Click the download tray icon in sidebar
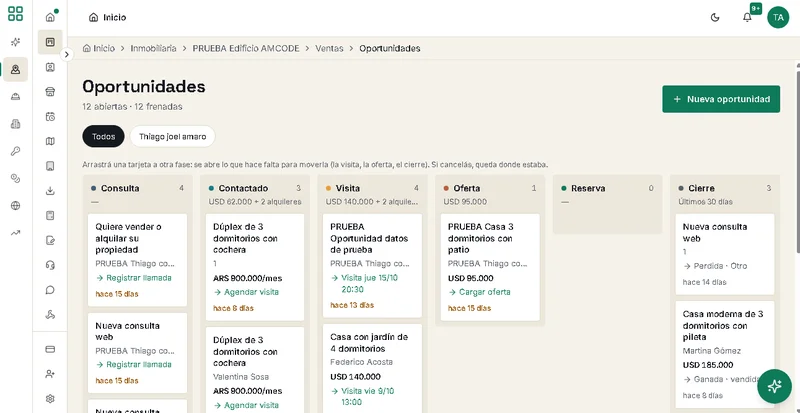This screenshot has width=800, height=413. (x=50, y=191)
